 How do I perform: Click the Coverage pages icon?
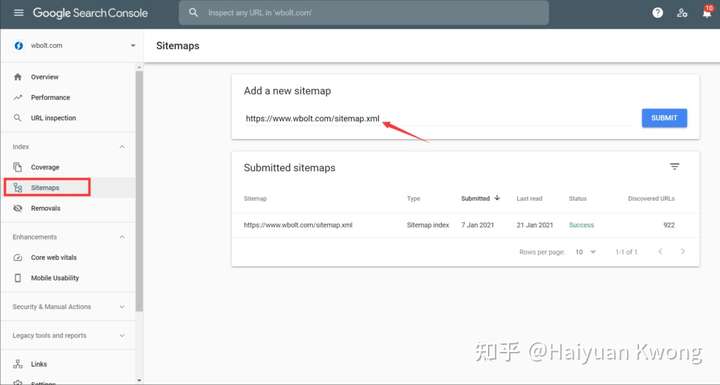(x=17, y=167)
